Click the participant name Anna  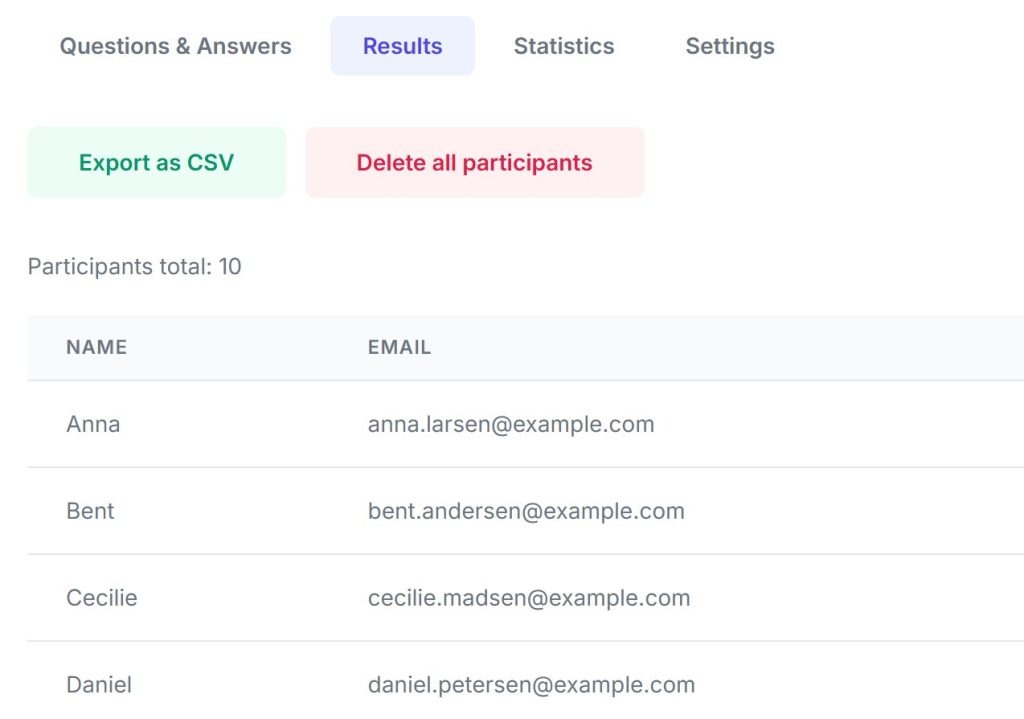pos(93,424)
